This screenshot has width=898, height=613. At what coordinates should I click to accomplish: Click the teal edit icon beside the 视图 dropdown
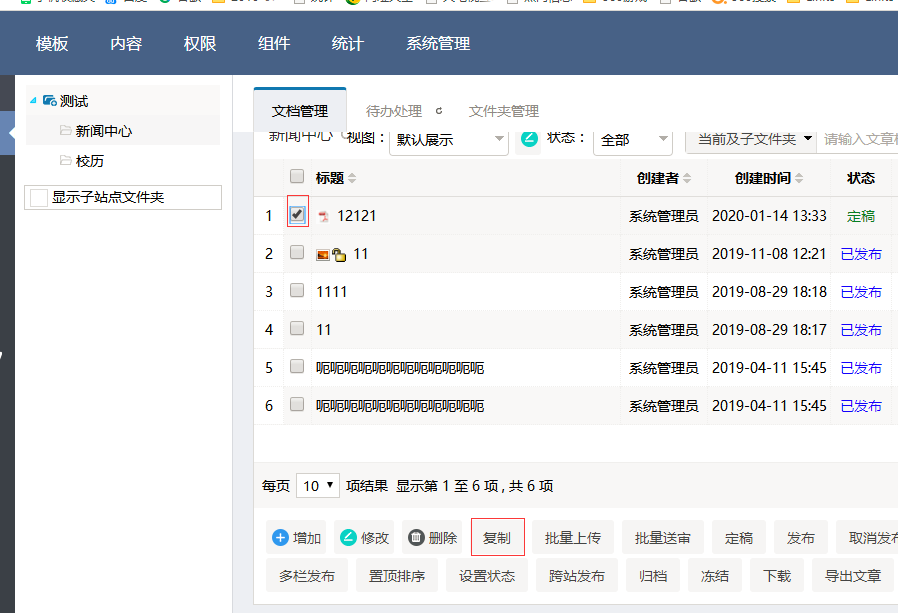(x=529, y=138)
